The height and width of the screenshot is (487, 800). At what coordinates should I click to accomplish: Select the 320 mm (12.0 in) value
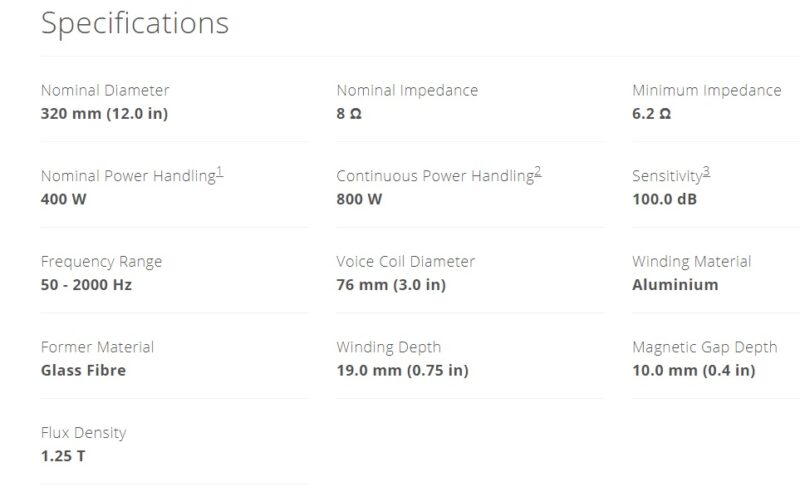click(x=104, y=113)
